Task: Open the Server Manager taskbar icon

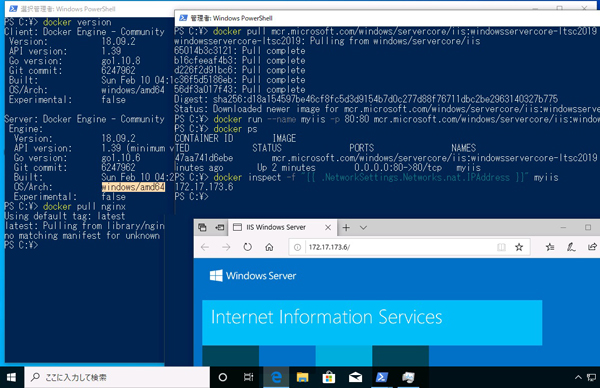Action: point(408,378)
